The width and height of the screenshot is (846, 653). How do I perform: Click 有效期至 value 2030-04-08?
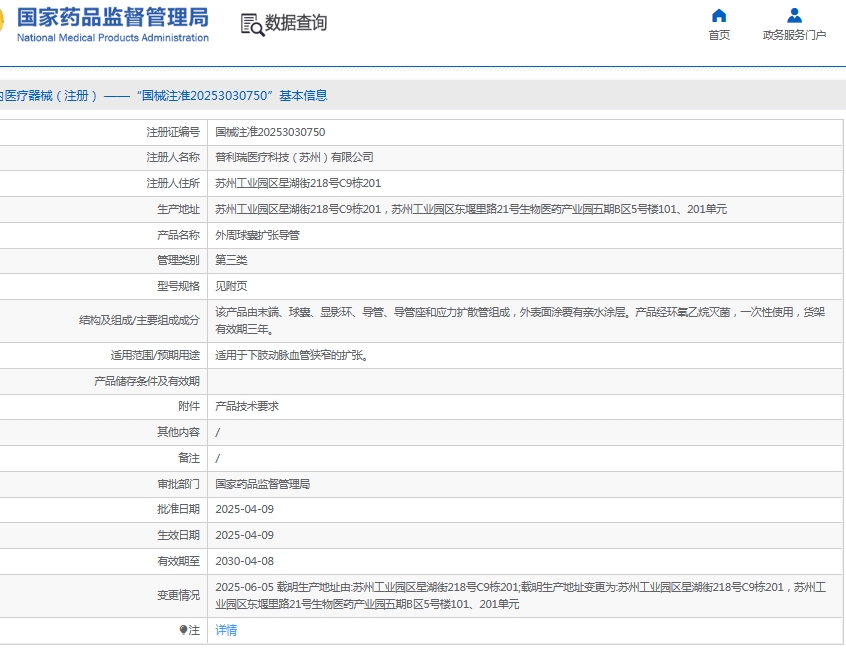click(244, 561)
